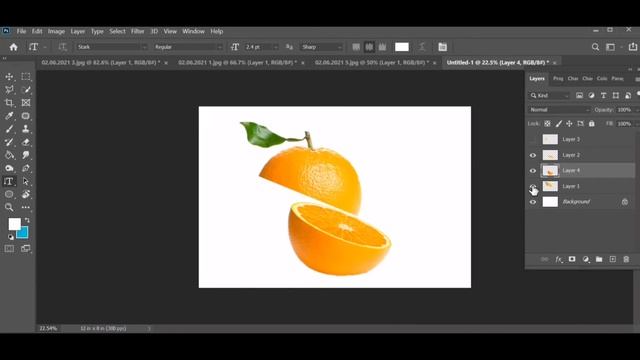This screenshot has height=360, width=640.
Task: Toggle filter for pixel layers
Action: point(579,96)
